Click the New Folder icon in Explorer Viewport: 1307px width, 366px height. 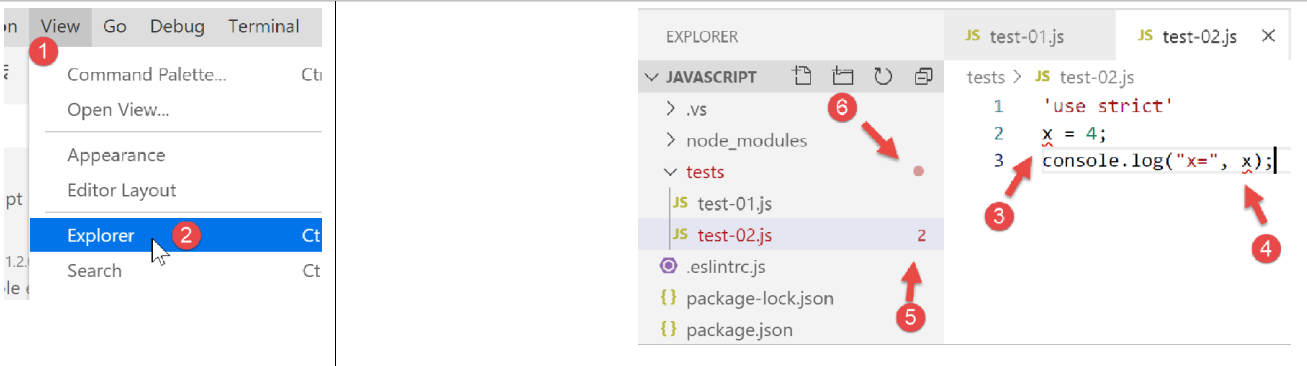pos(842,76)
